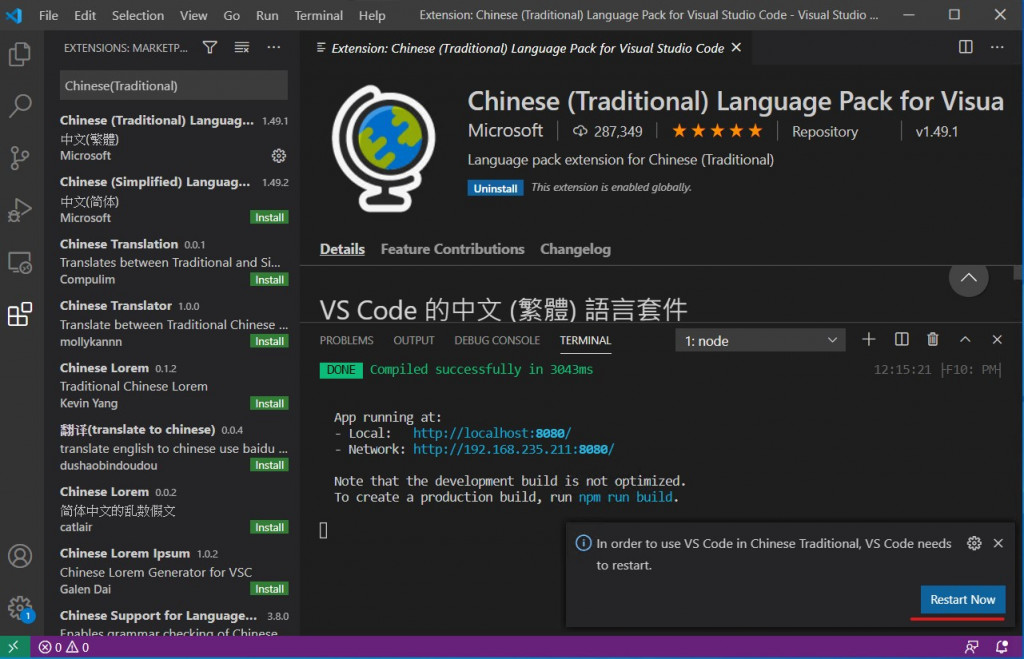Filter extensions with the funnel icon
The image size is (1024, 659).
[x=210, y=48]
